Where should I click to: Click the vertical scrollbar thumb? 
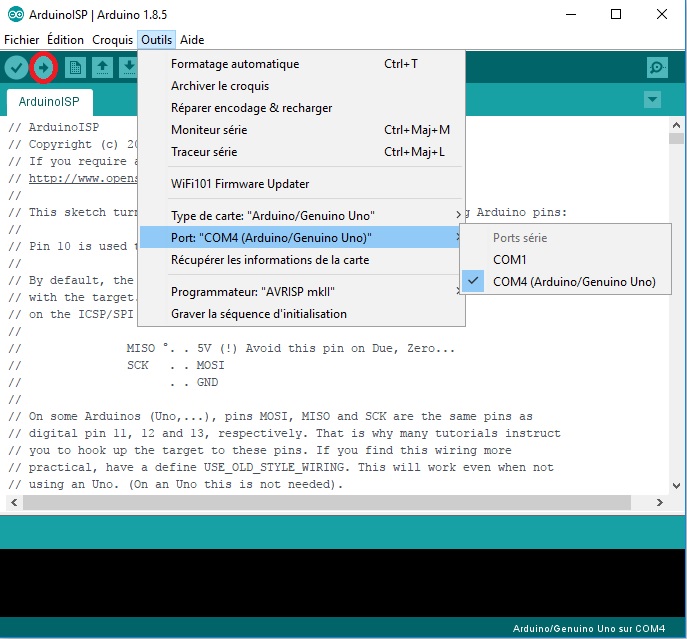click(676, 138)
